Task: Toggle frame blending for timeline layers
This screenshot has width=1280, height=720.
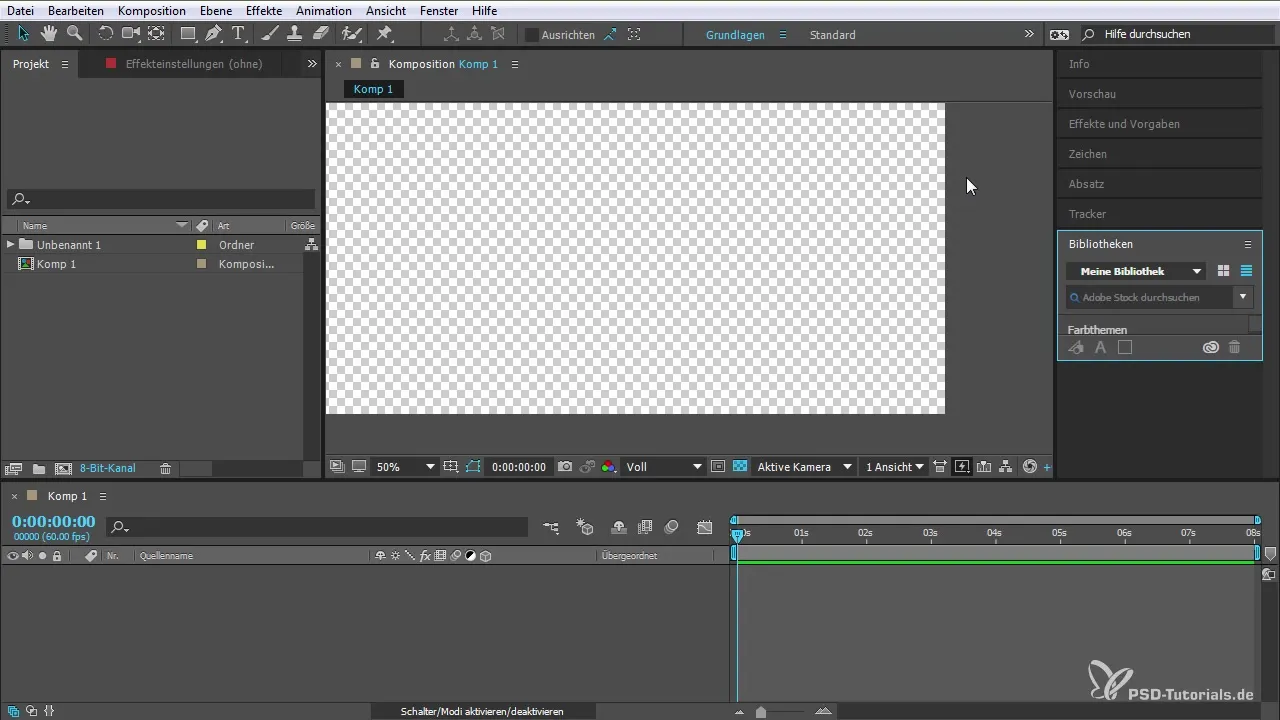Action: pyautogui.click(x=645, y=527)
